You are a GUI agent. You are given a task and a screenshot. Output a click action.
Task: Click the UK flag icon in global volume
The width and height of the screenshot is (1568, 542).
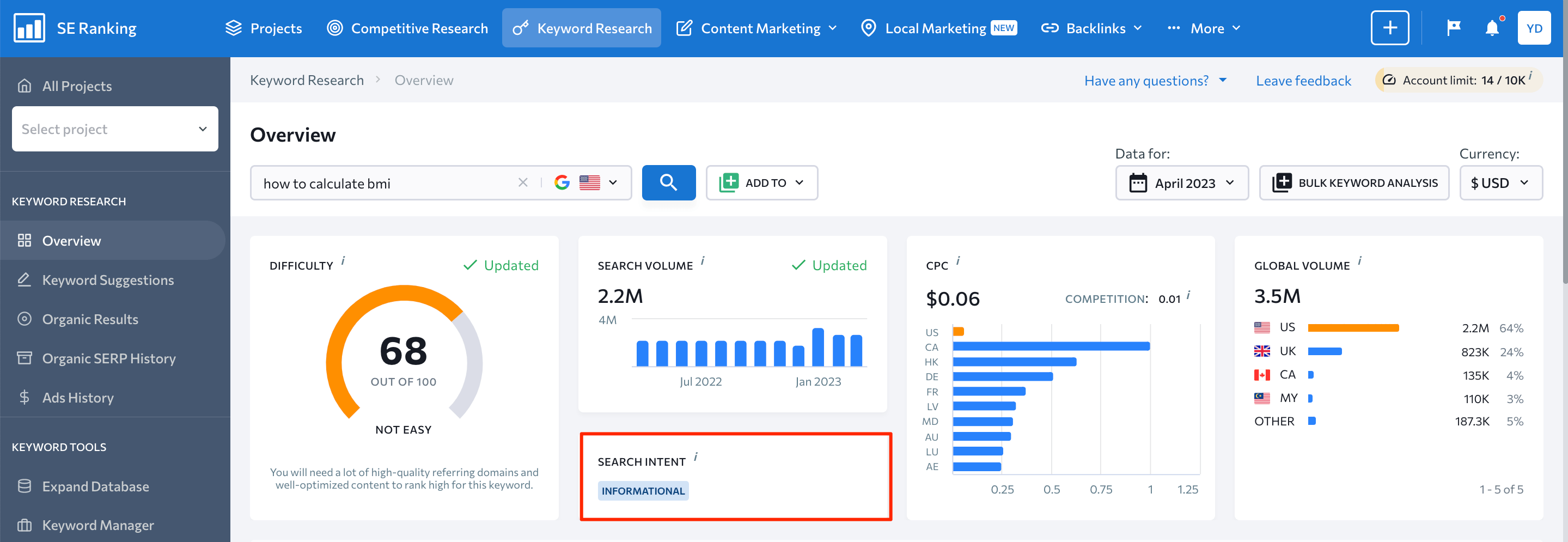point(1262,351)
